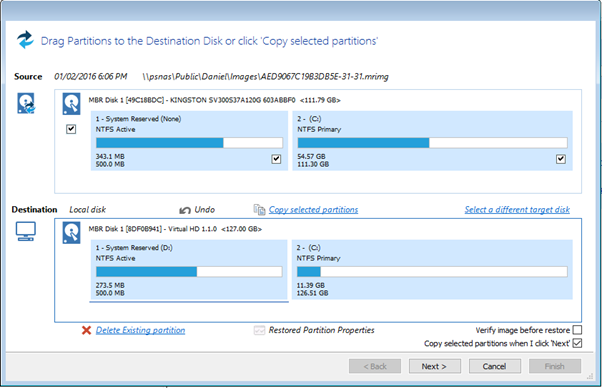Viewport: 602px width, 388px height.
Task: Click the Local disk label
Action: tap(88, 210)
